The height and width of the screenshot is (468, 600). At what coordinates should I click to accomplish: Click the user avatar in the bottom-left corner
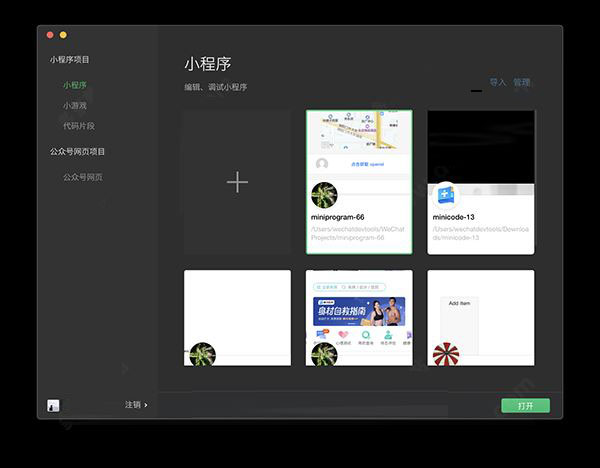pos(53,405)
